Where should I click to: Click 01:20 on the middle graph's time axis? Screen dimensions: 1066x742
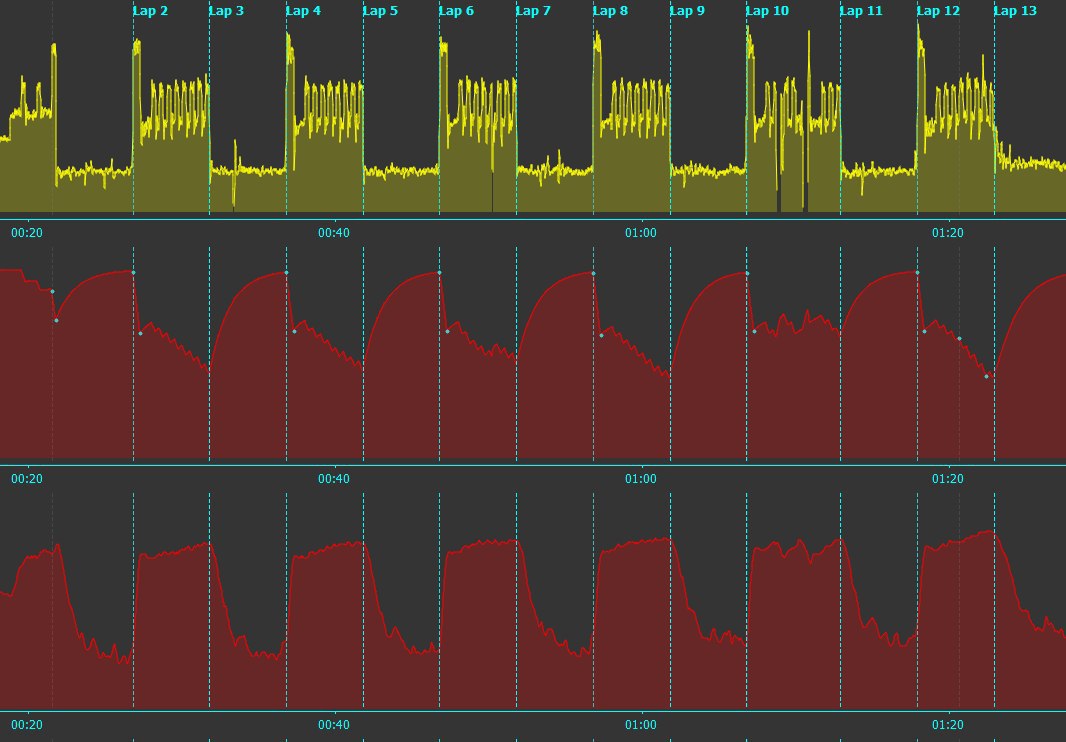pyautogui.click(x=948, y=479)
